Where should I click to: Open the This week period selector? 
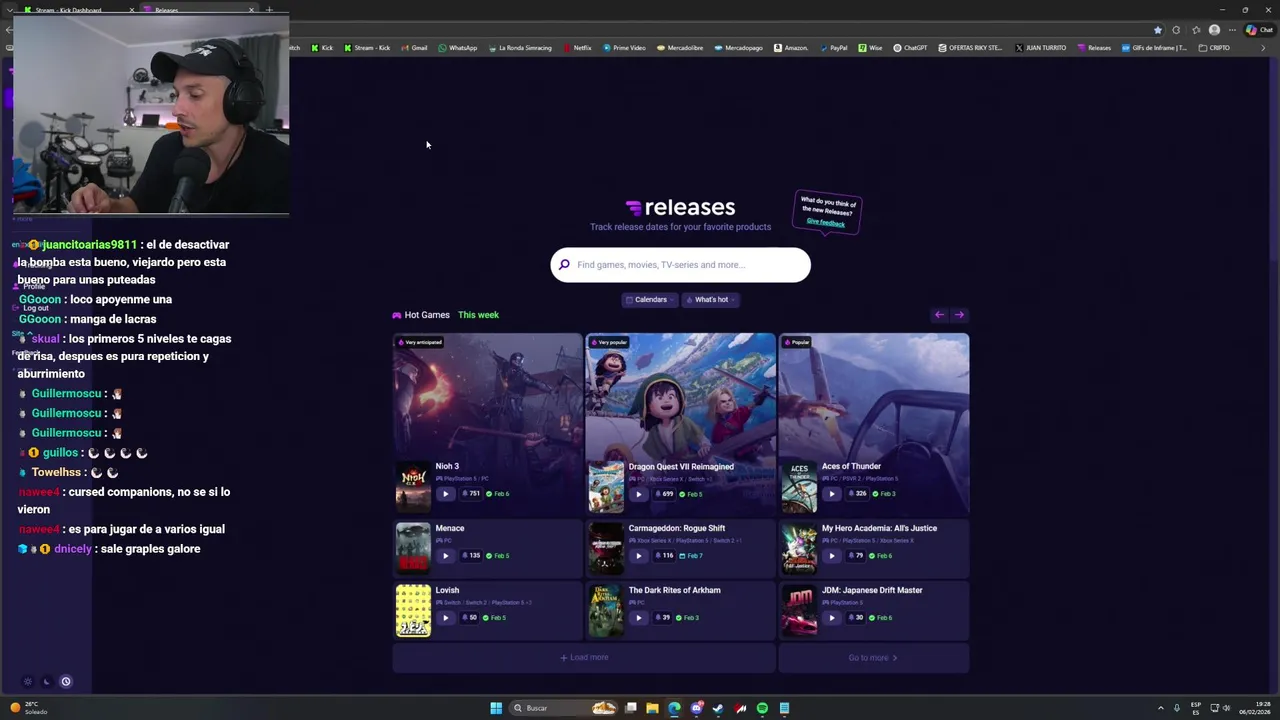pyautogui.click(x=478, y=315)
